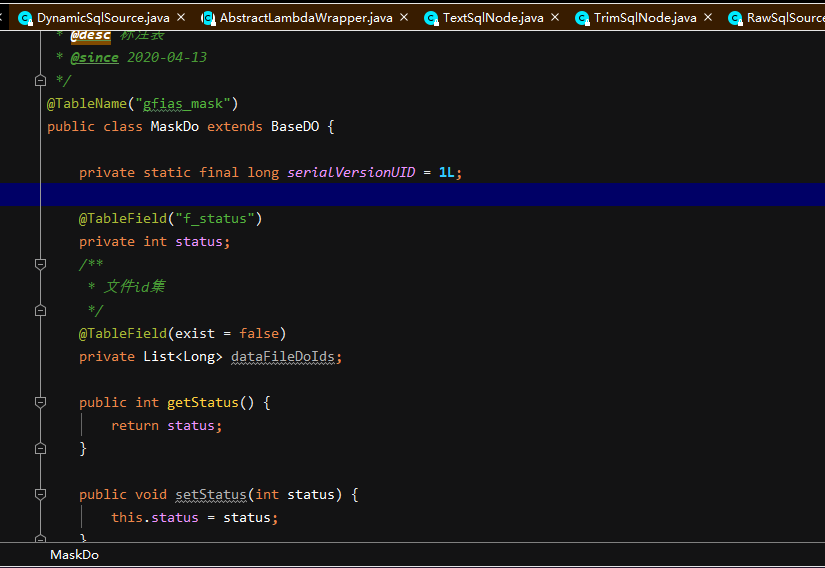Click the dataFileDoIds field name
The image size is (825, 568).
coord(286,357)
